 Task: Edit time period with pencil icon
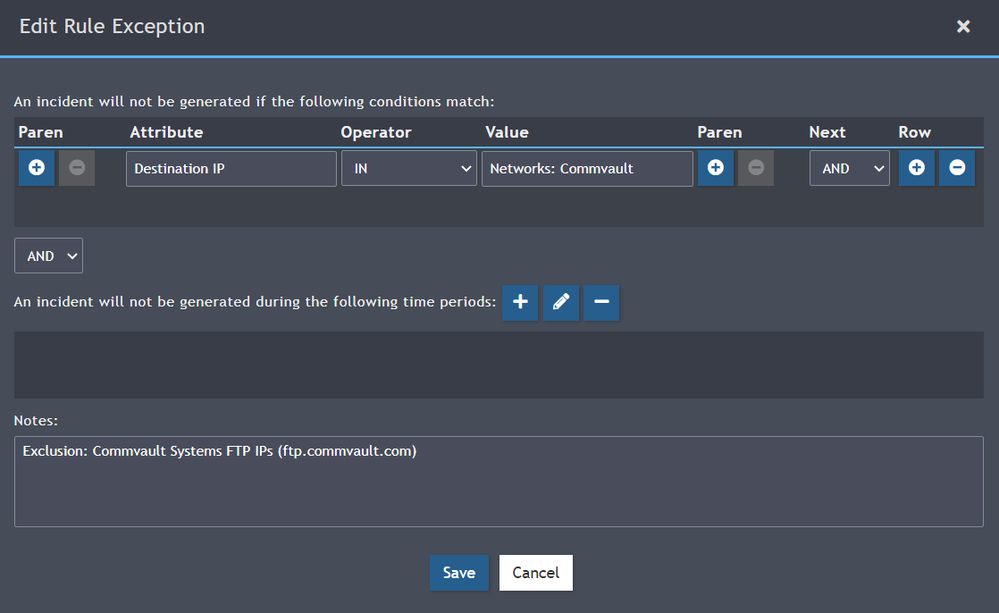561,302
